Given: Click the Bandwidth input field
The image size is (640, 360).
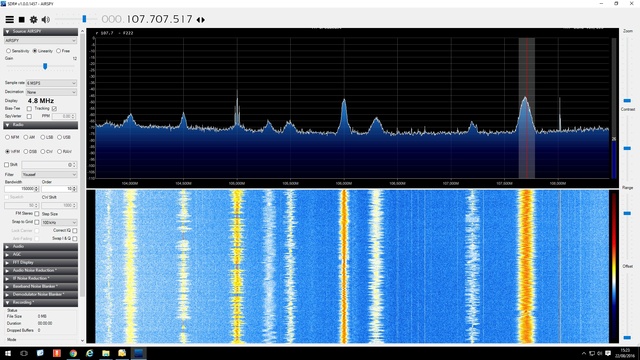Looking at the screenshot, I should (x=22, y=189).
